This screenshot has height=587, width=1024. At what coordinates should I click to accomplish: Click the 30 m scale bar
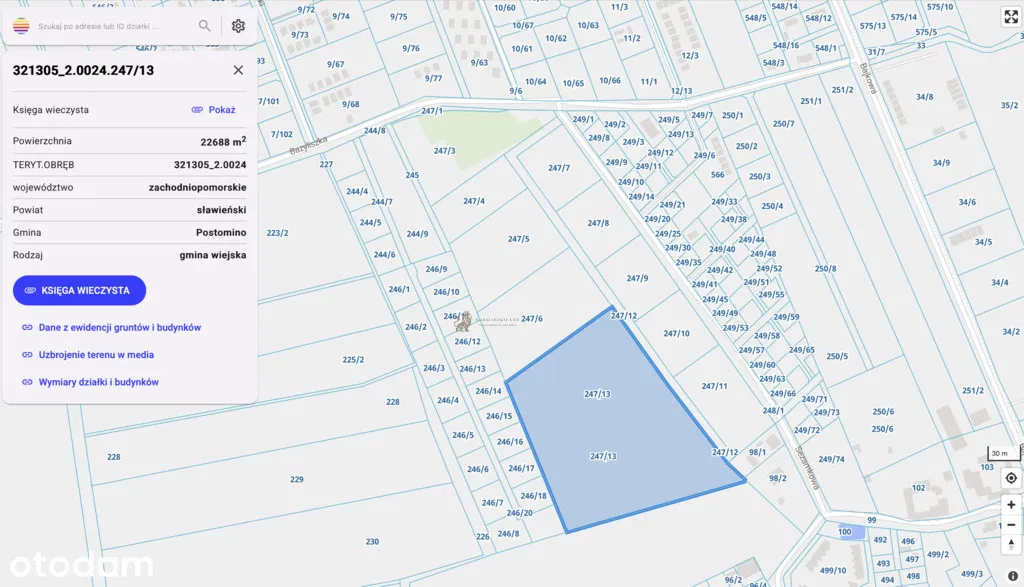point(1002,454)
